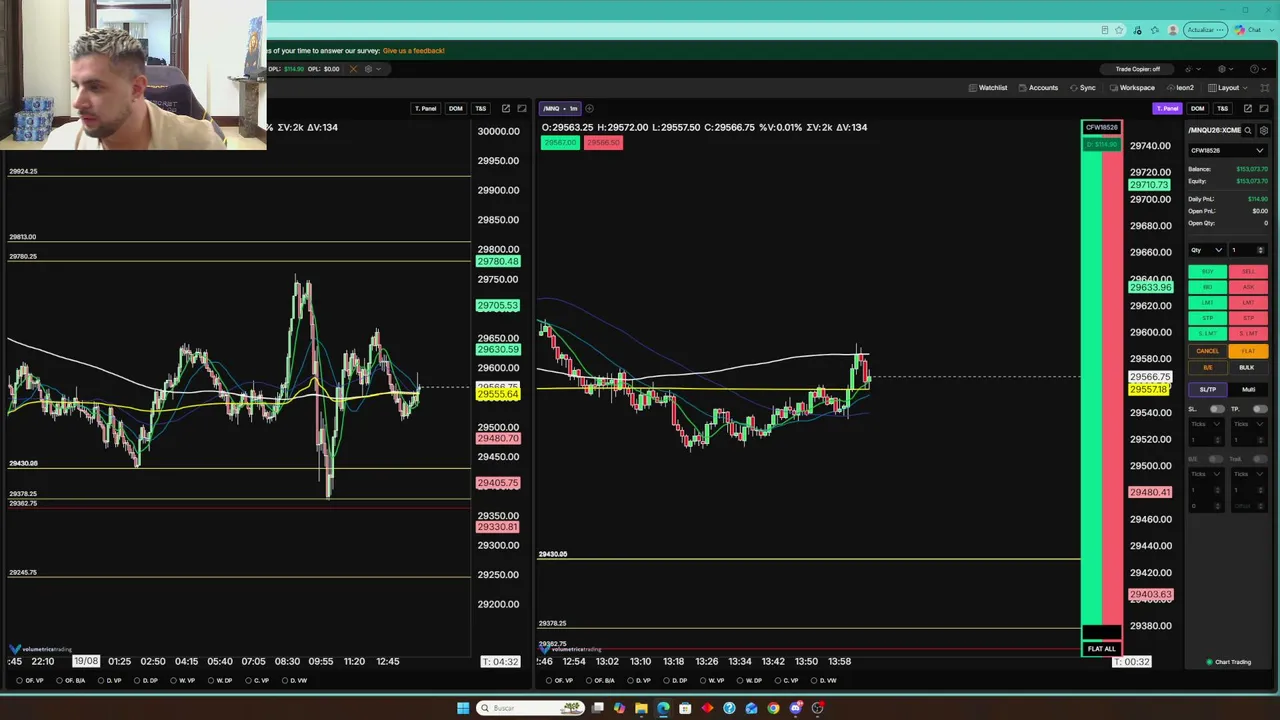
Task: Expand the Layout dropdown
Action: point(1229,88)
